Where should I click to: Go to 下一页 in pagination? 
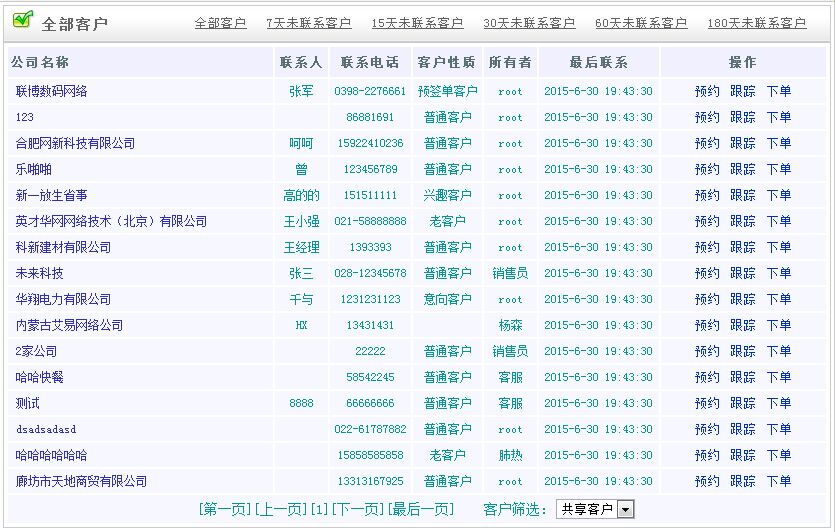(358, 509)
